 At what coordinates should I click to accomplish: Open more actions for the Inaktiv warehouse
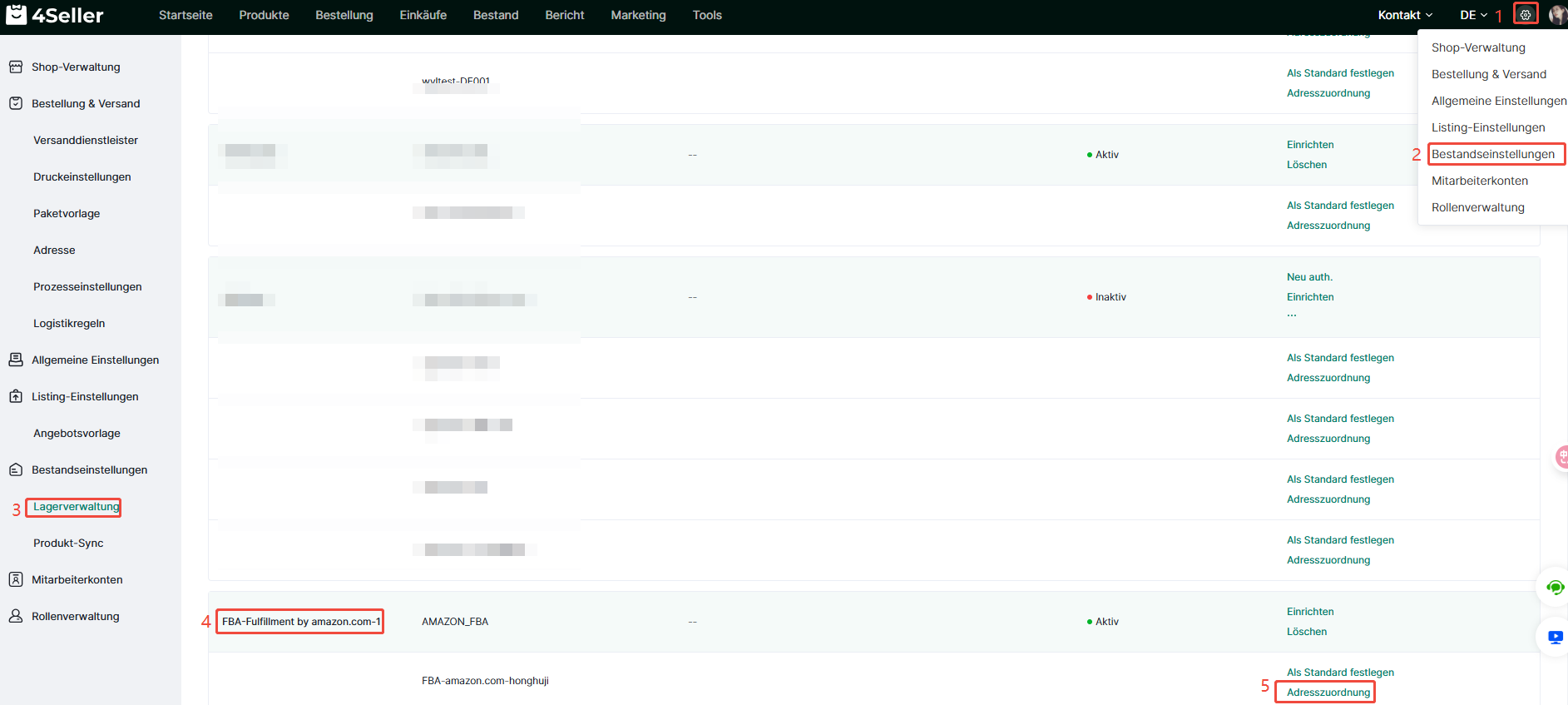[x=1292, y=315]
